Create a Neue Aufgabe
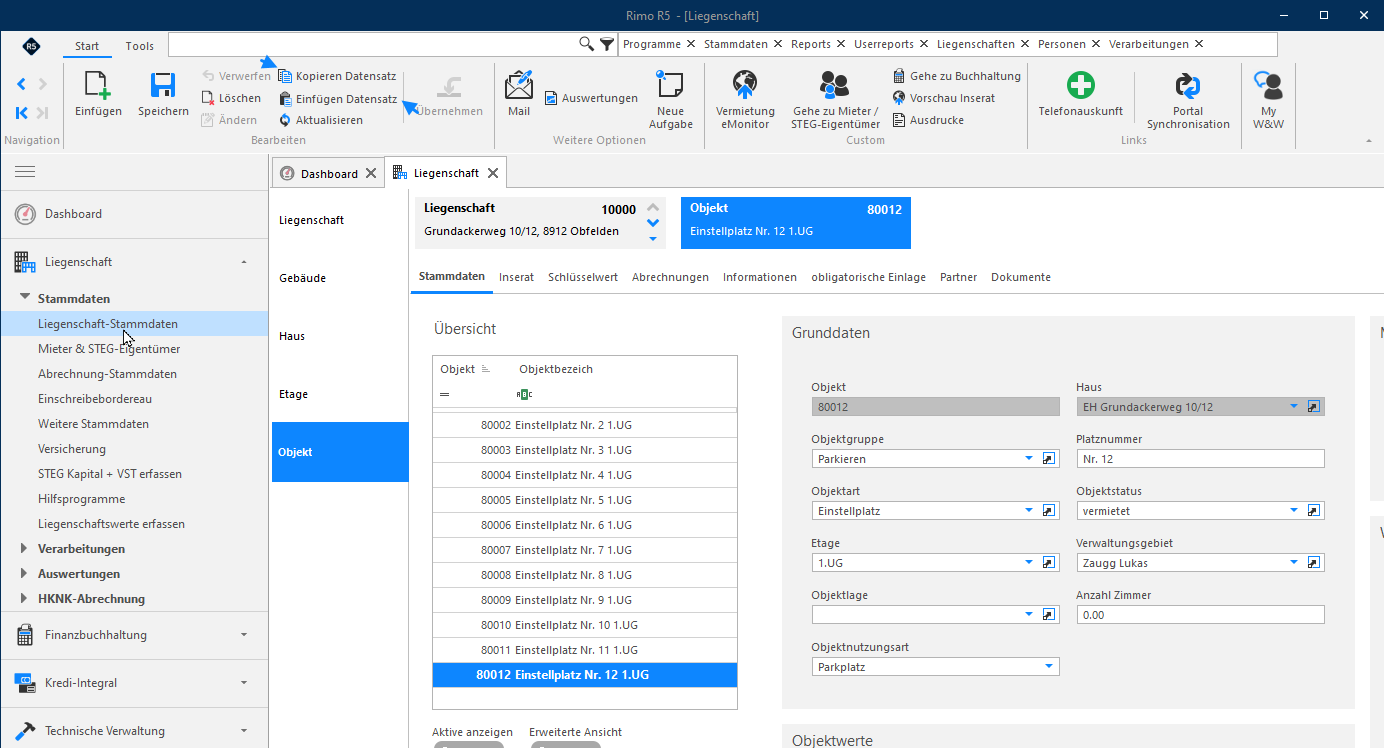Screen dimensions: 1384x748 (670, 99)
